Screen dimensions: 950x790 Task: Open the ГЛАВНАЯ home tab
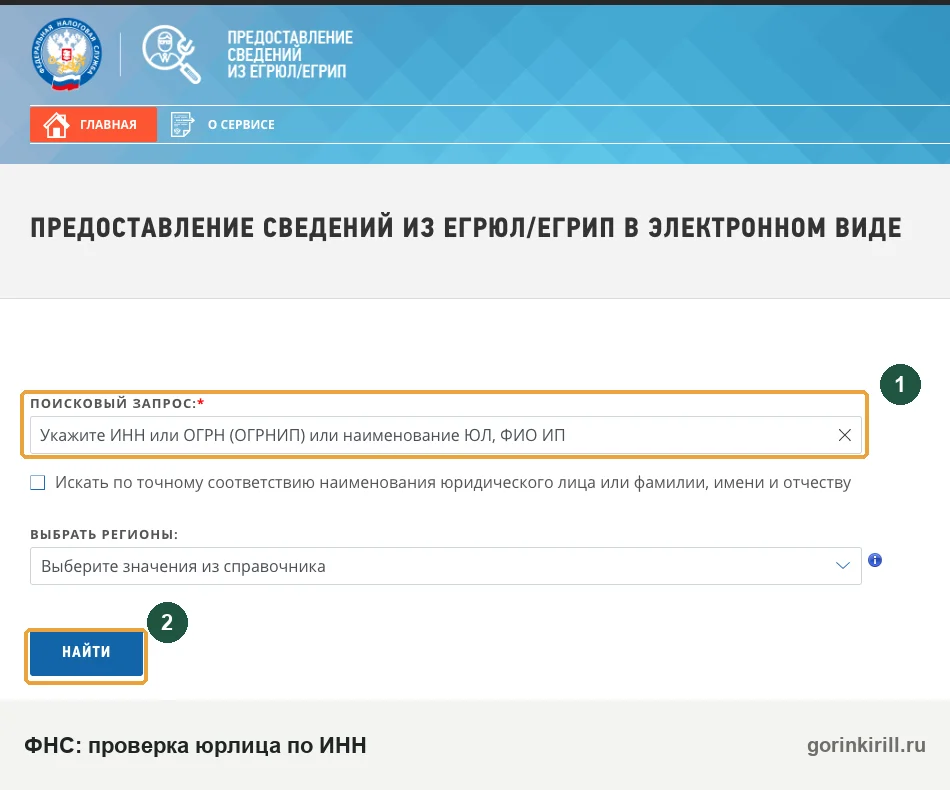(93, 124)
